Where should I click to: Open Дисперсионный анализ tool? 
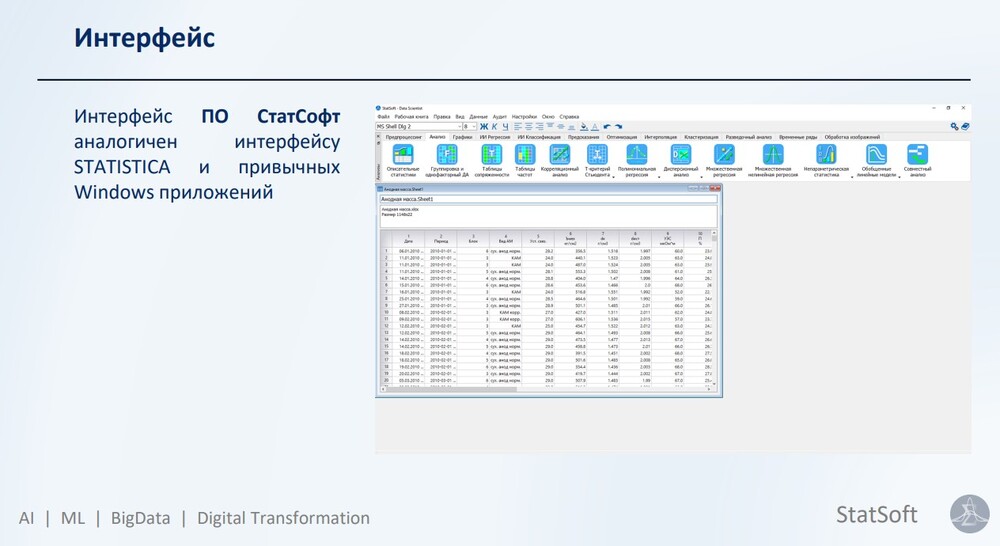[680, 160]
